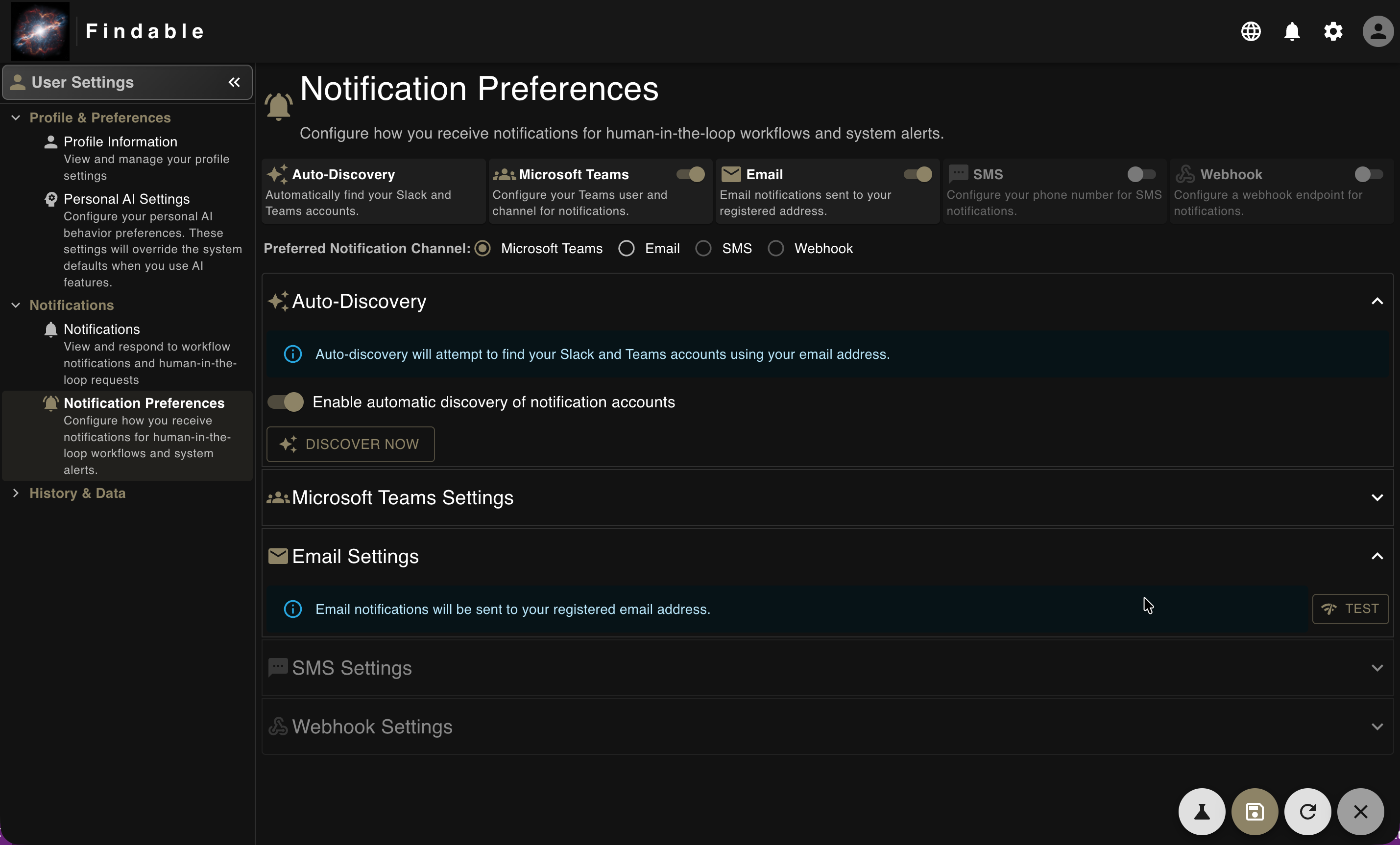Image resolution: width=1400 pixels, height=845 pixels.
Task: Click the globe language icon
Action: click(x=1251, y=31)
